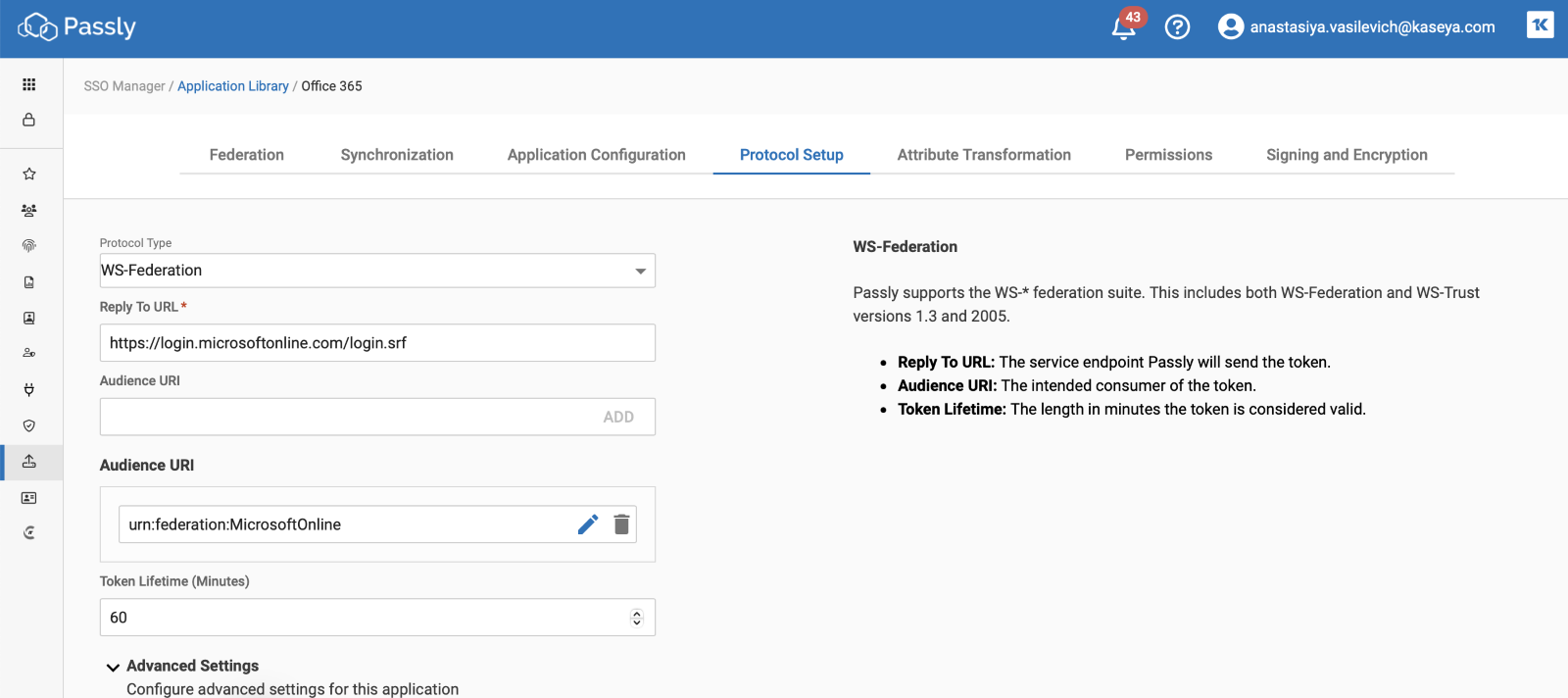Select the Protocol Setup tab
The width and height of the screenshot is (1568, 698).
[792, 155]
